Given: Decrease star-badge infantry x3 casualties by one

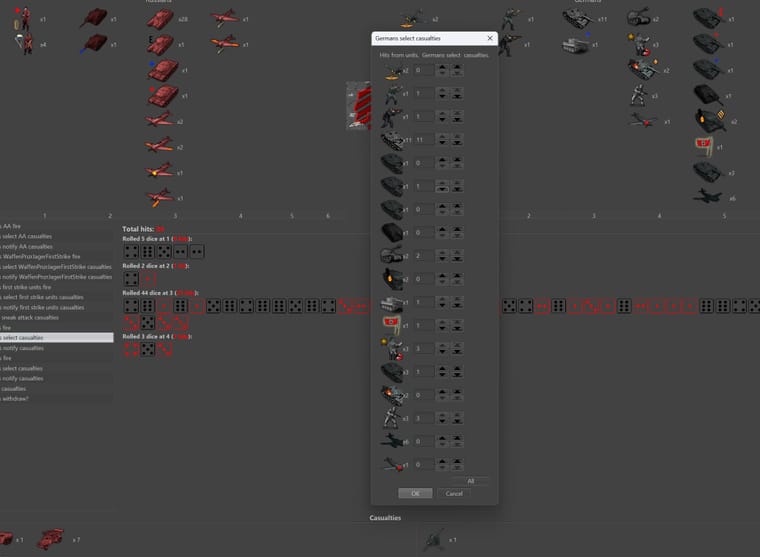Looking at the screenshot, I should pos(442,351).
